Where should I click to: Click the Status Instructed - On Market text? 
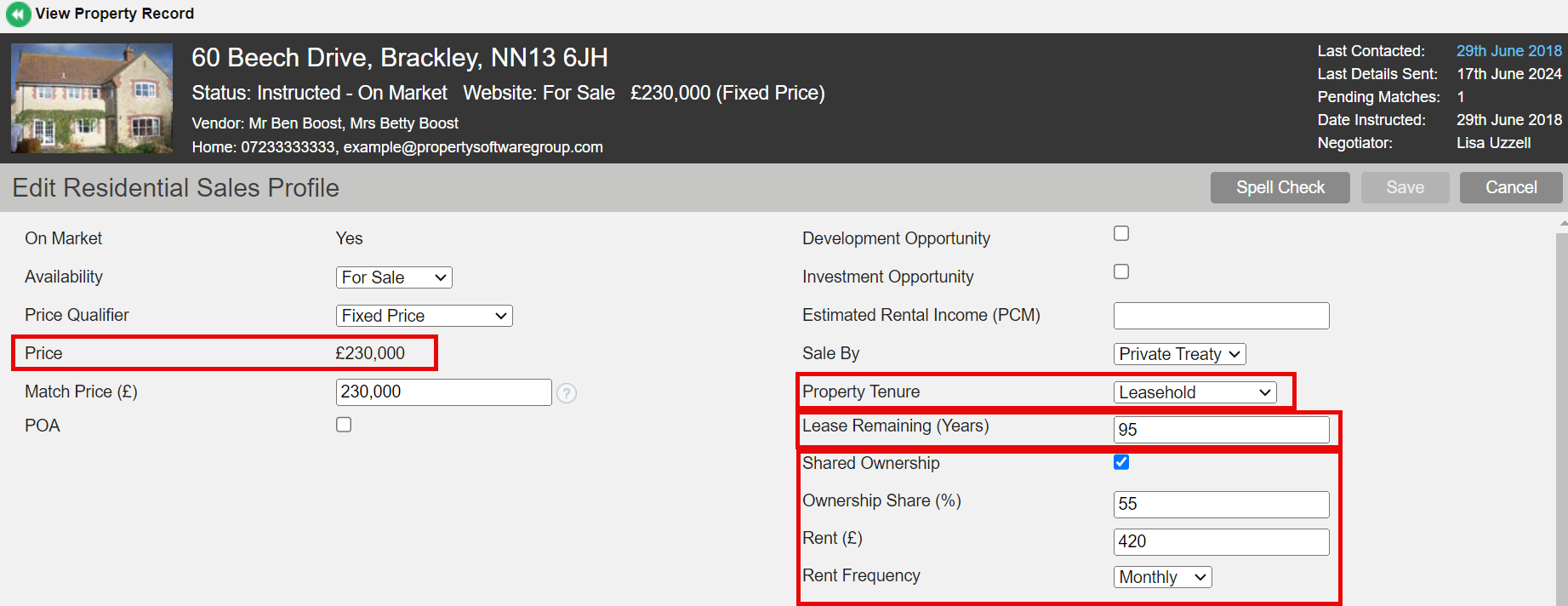tap(319, 93)
